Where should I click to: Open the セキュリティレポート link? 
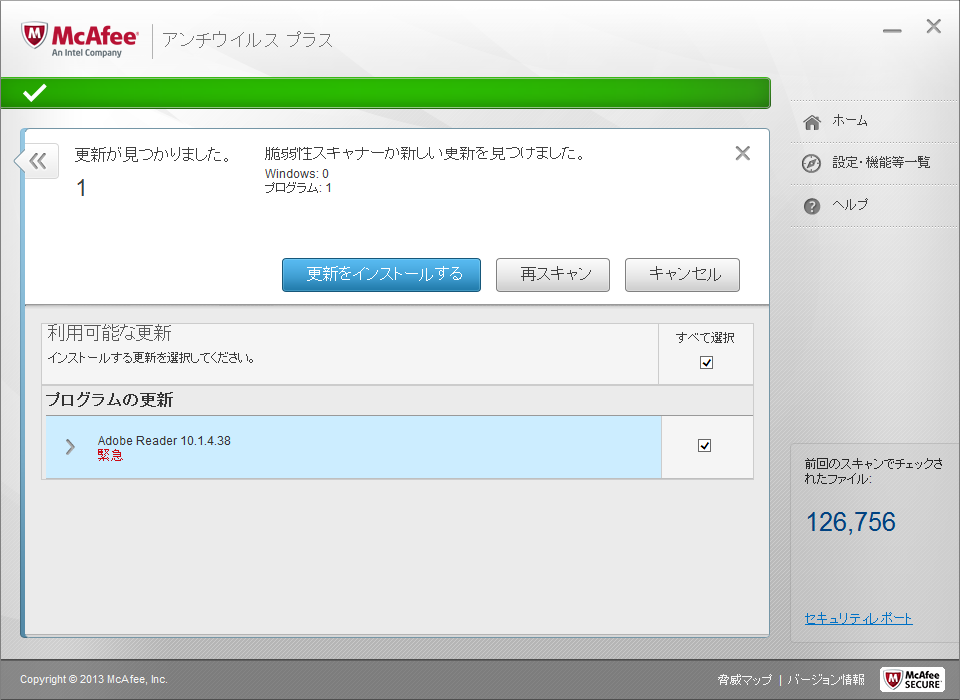pos(858,619)
